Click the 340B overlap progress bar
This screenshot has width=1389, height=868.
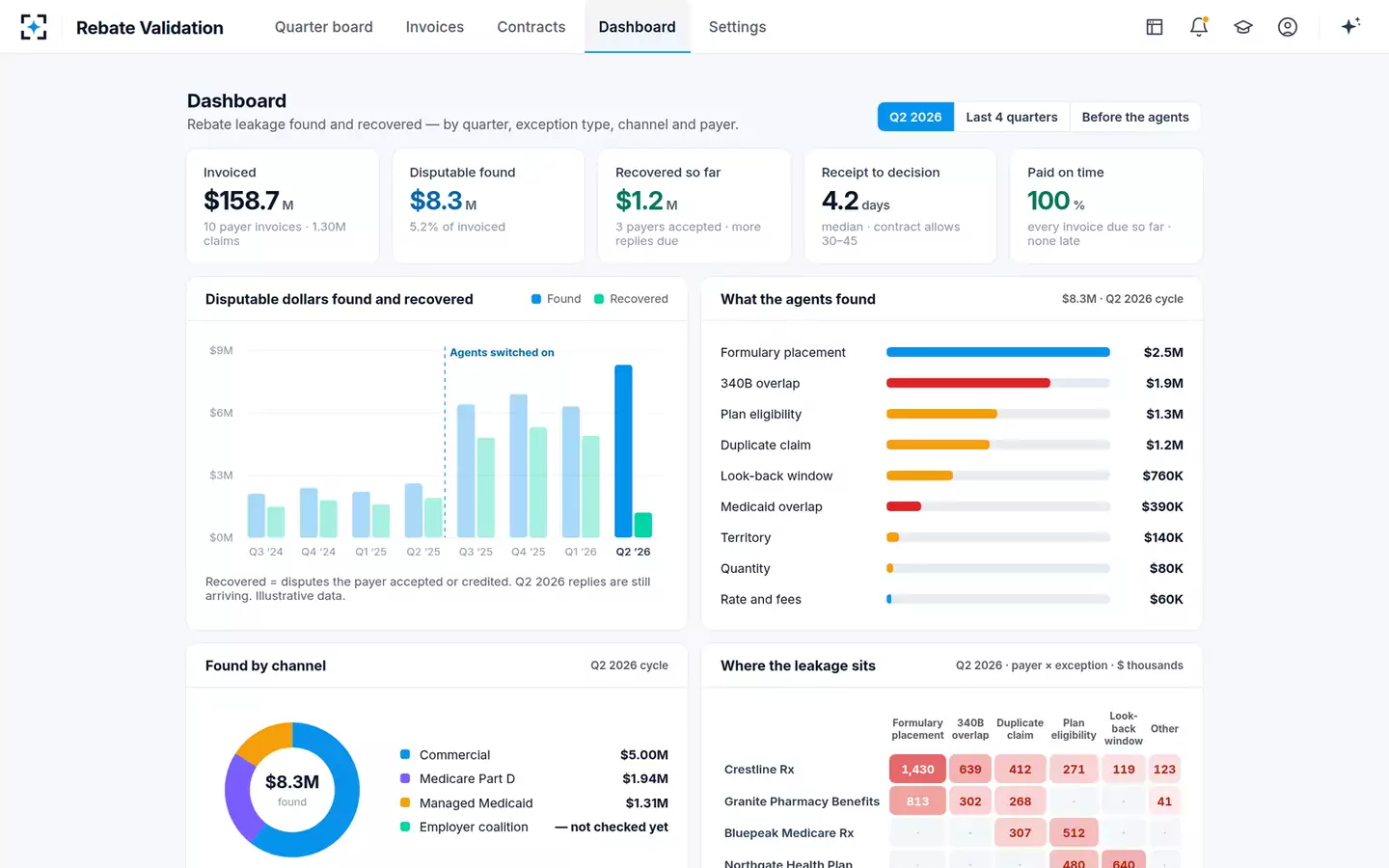pos(998,384)
